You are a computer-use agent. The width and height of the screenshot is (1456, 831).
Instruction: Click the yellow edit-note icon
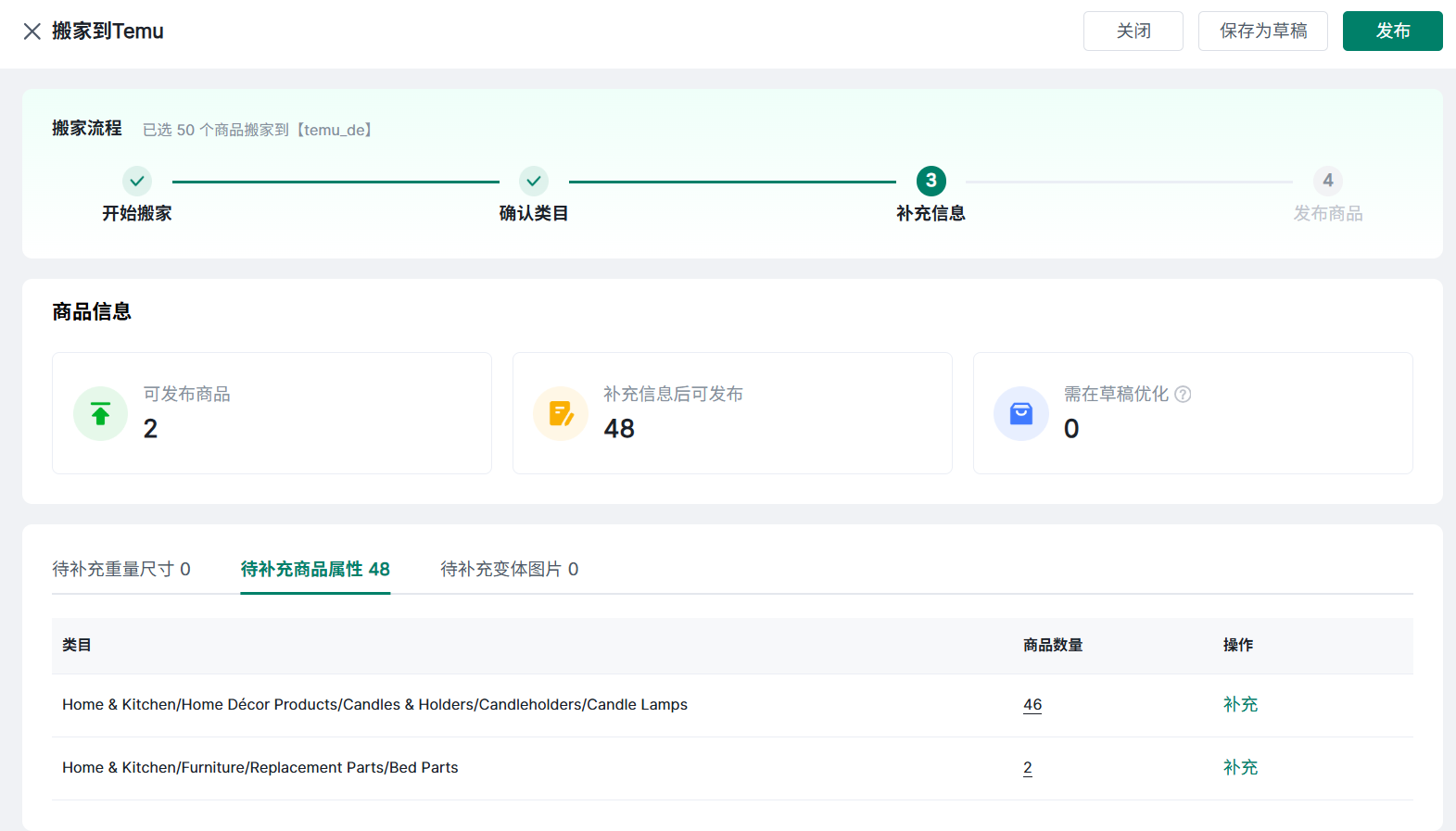click(x=561, y=413)
